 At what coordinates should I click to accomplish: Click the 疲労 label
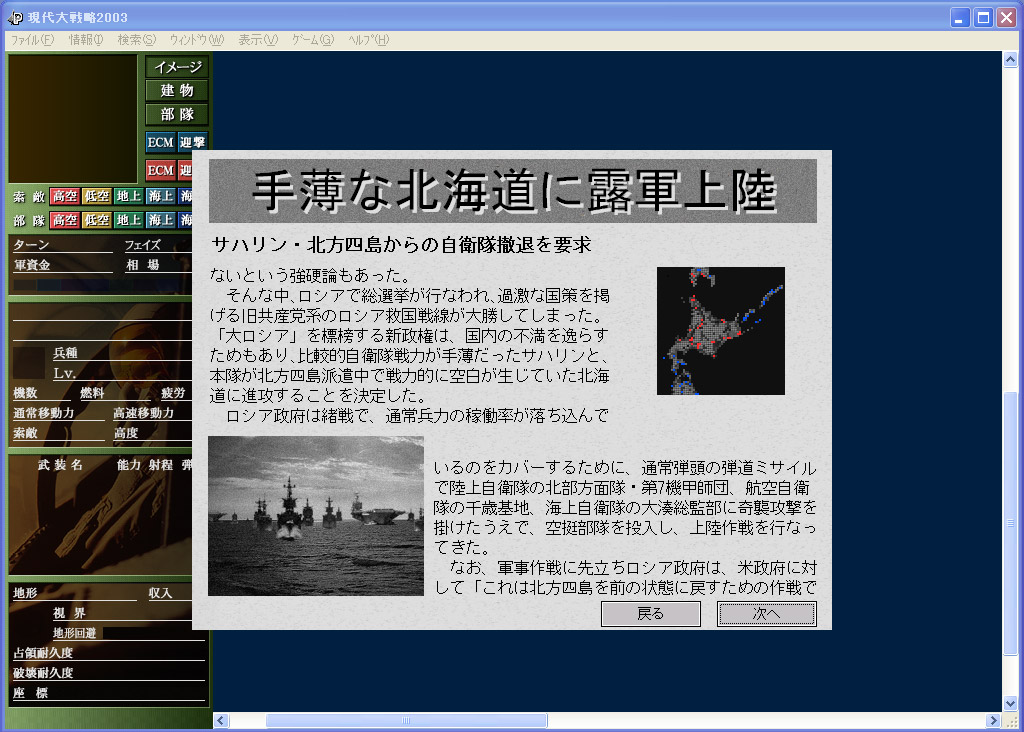173,393
